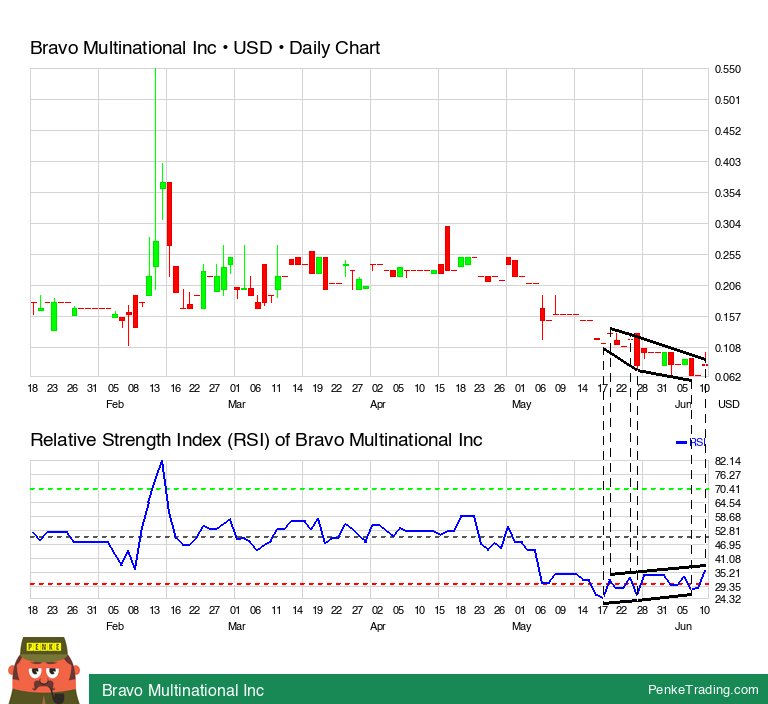Click the 0.550 price axis label
The height and width of the screenshot is (704, 768).
[x=728, y=69]
